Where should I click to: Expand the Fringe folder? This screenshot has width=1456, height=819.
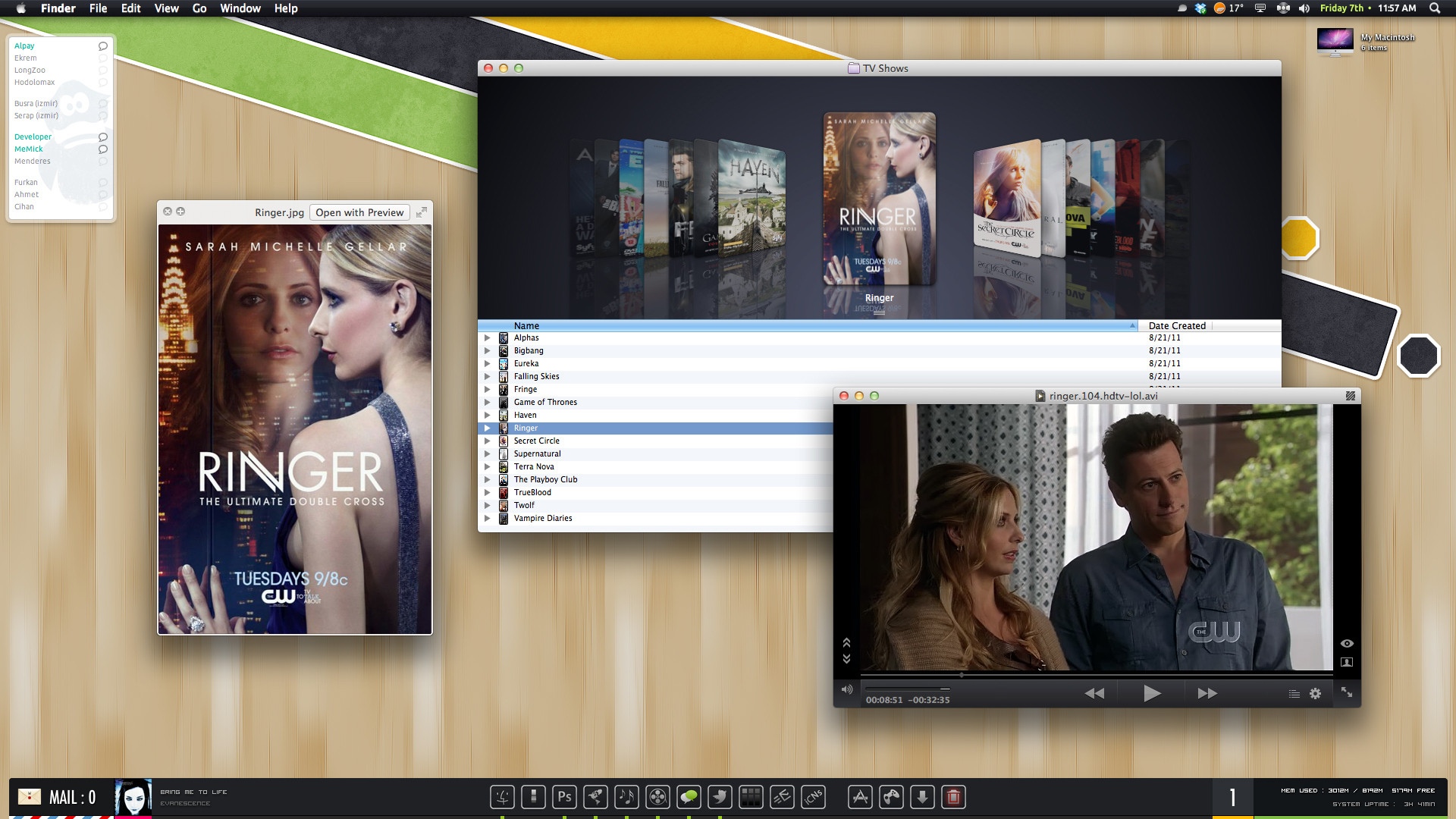click(488, 390)
